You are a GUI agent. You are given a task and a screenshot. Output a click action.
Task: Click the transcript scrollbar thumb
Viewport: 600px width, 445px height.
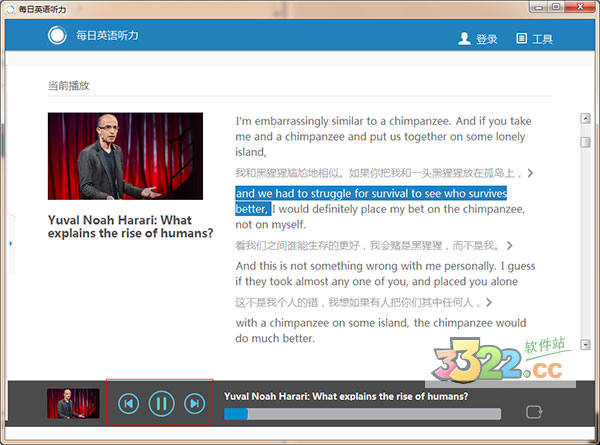(585, 142)
